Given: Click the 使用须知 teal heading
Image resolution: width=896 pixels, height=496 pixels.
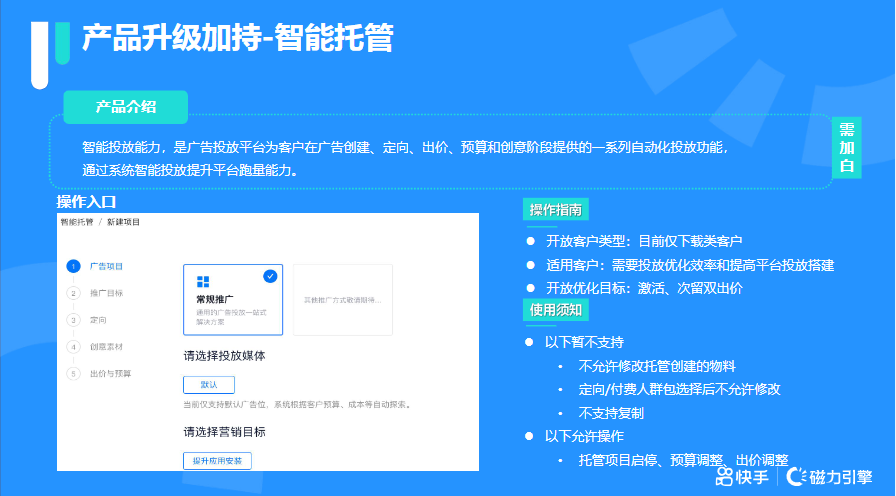Looking at the screenshot, I should pos(555,310).
